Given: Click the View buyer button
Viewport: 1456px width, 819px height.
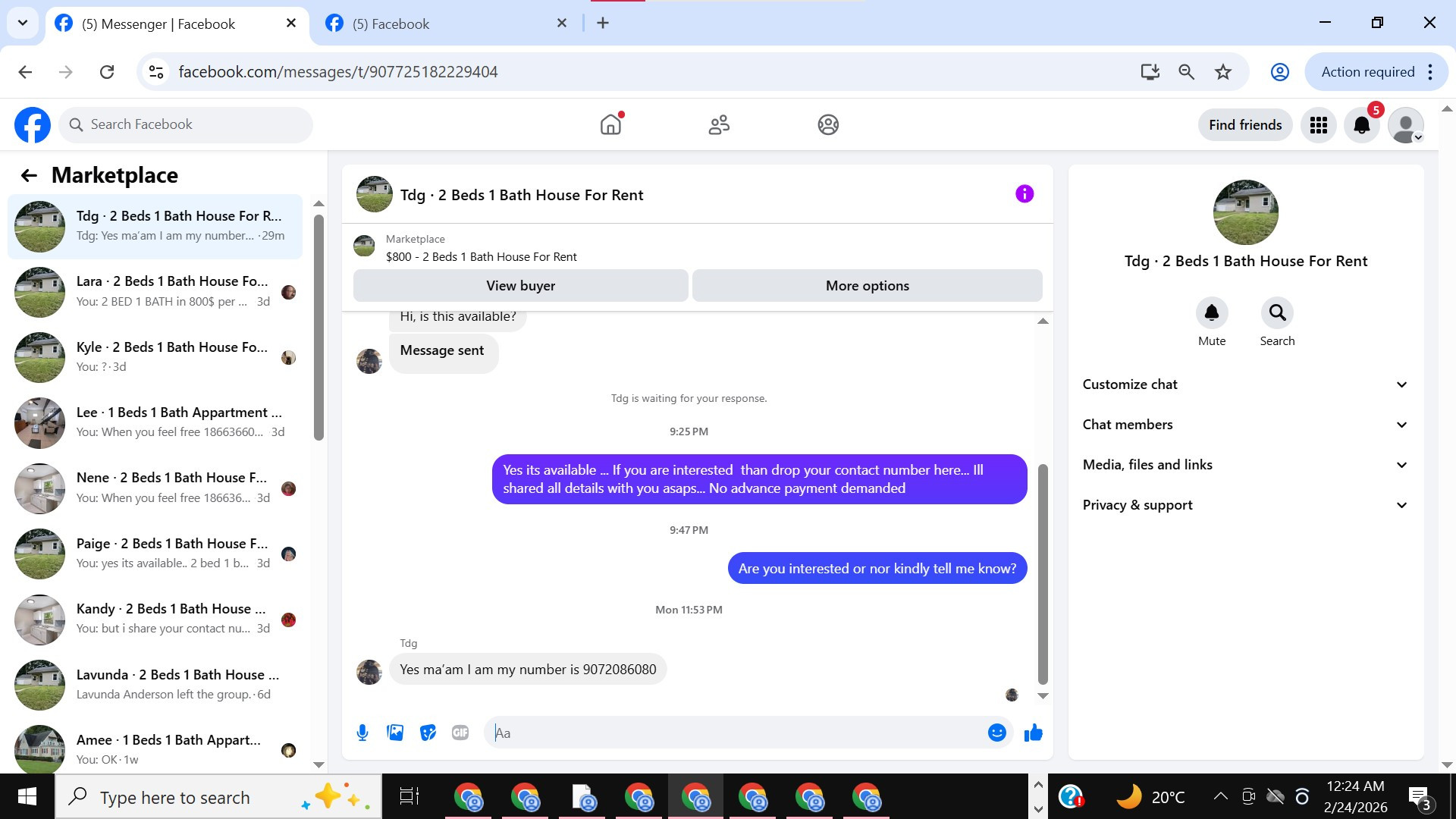Looking at the screenshot, I should (520, 286).
